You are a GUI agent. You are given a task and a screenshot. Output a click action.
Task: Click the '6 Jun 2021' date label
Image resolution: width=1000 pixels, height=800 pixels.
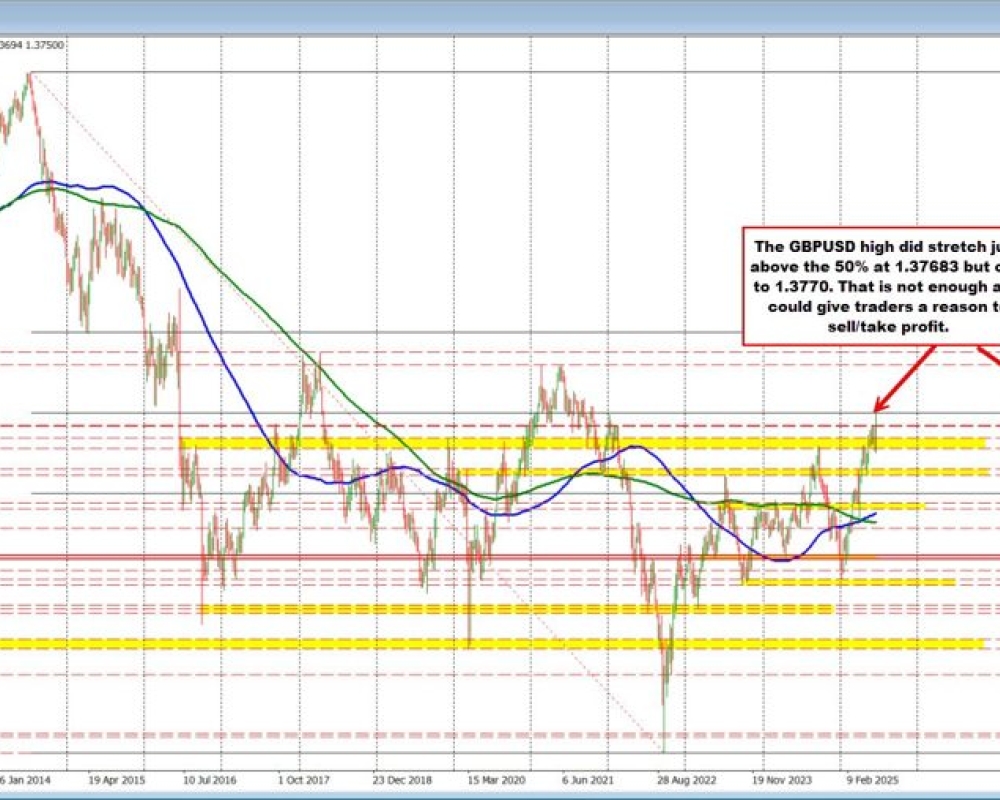589,780
